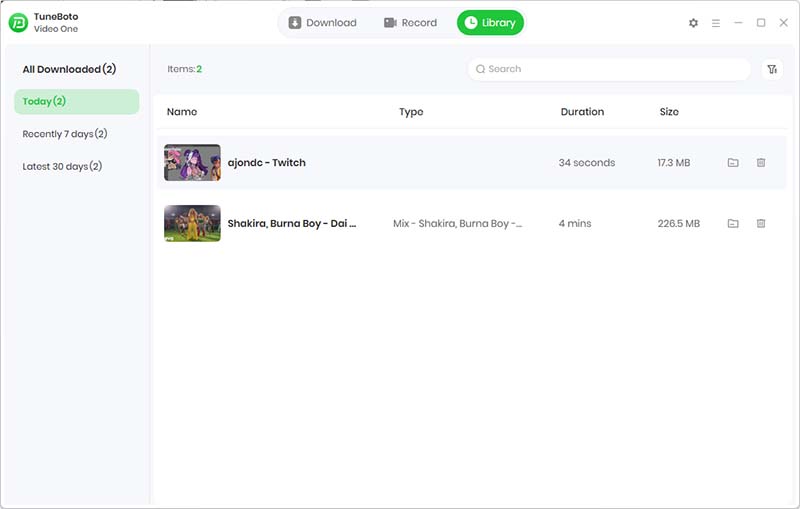Open folder for Shakira, Burna Boy video
Screen dimensions: 800x509
click(733, 223)
